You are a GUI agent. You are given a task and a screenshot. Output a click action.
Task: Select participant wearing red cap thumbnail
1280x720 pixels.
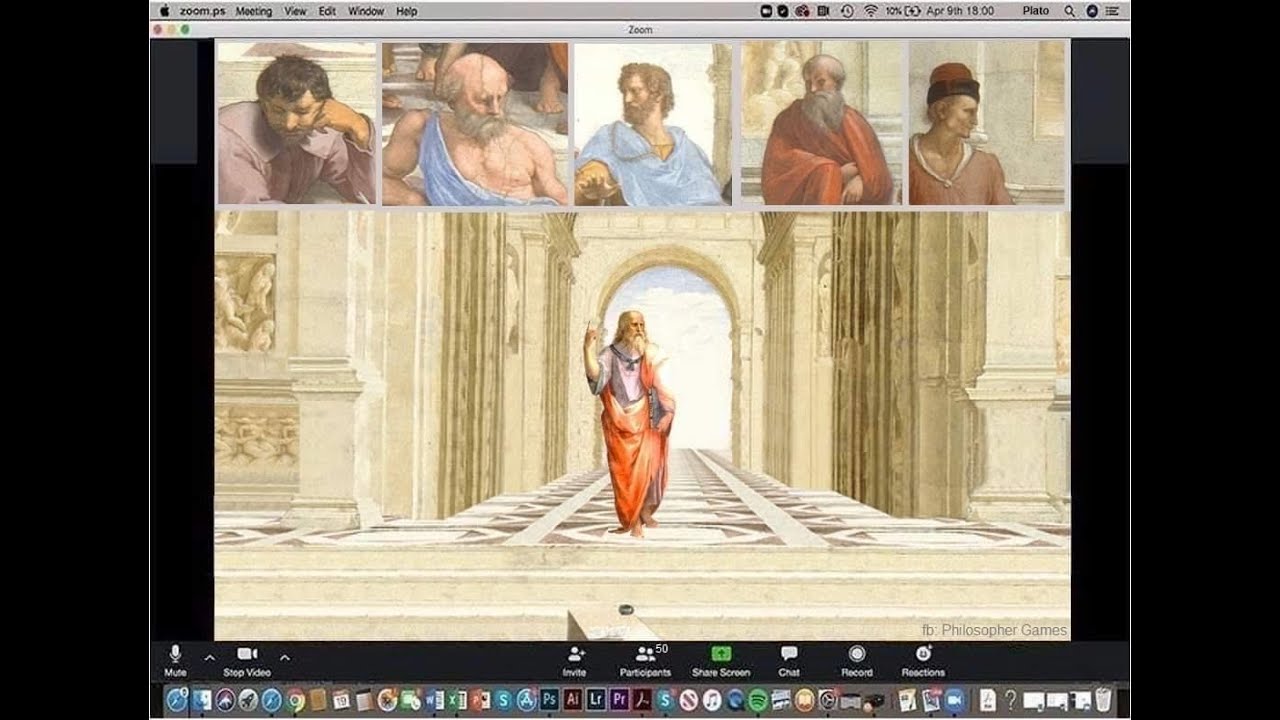coord(988,123)
